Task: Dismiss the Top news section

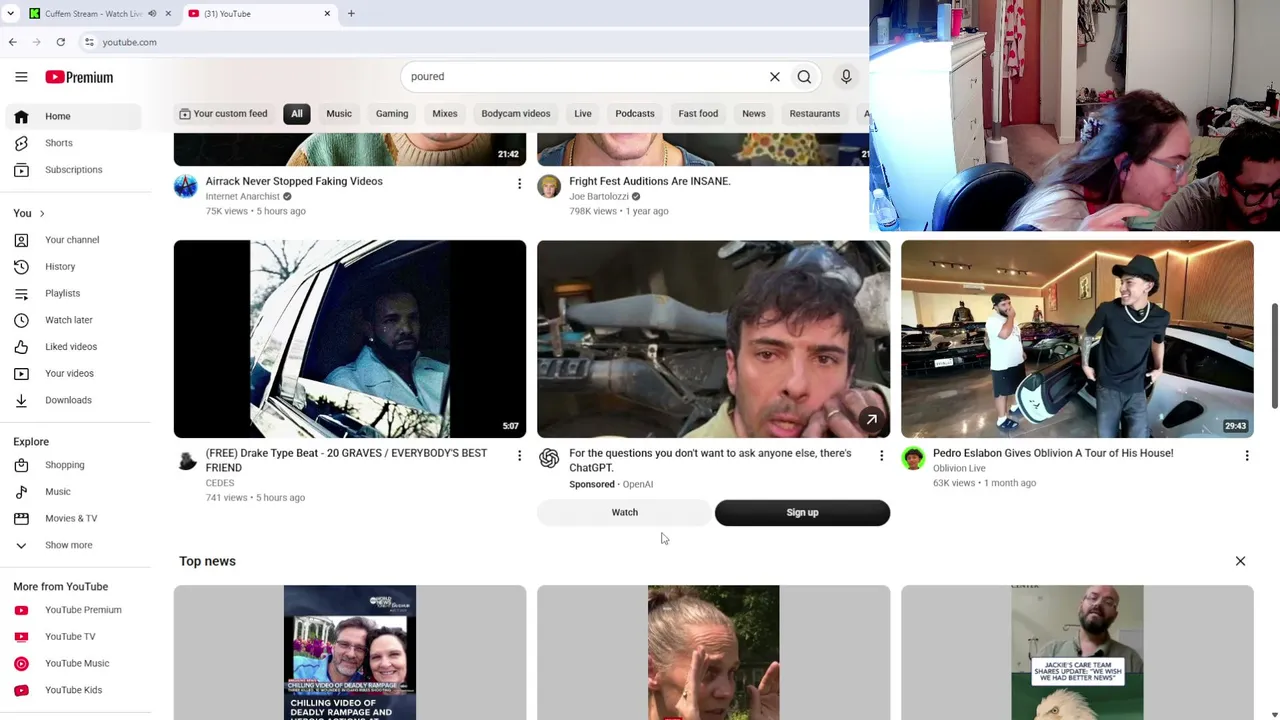Action: click(1240, 561)
